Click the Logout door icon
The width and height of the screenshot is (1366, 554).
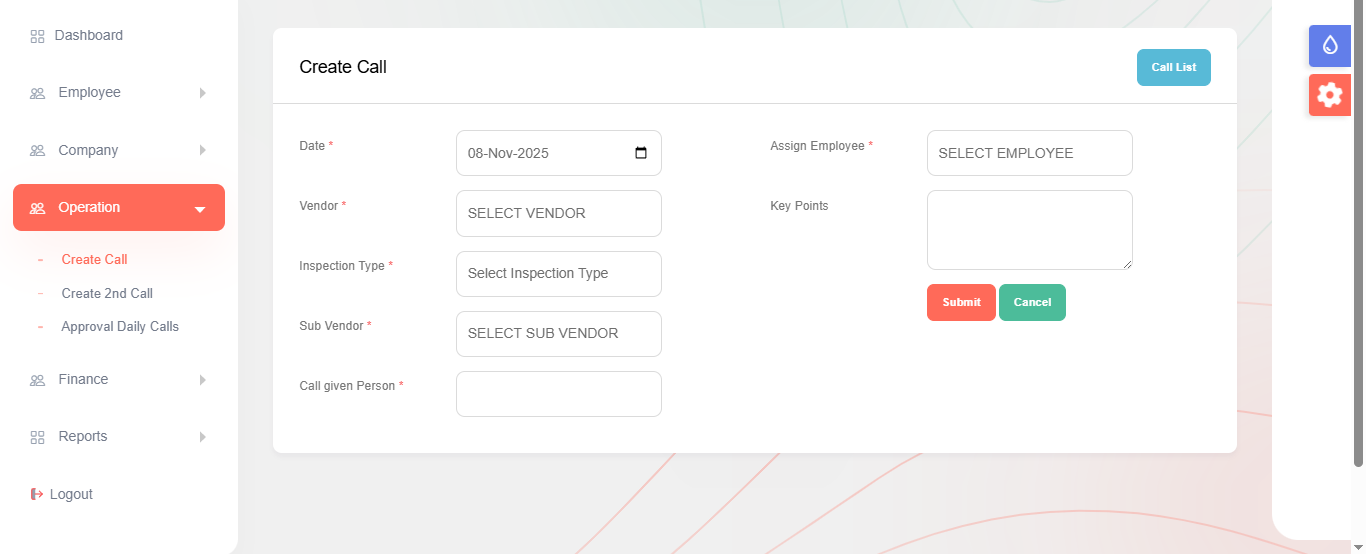point(37,494)
